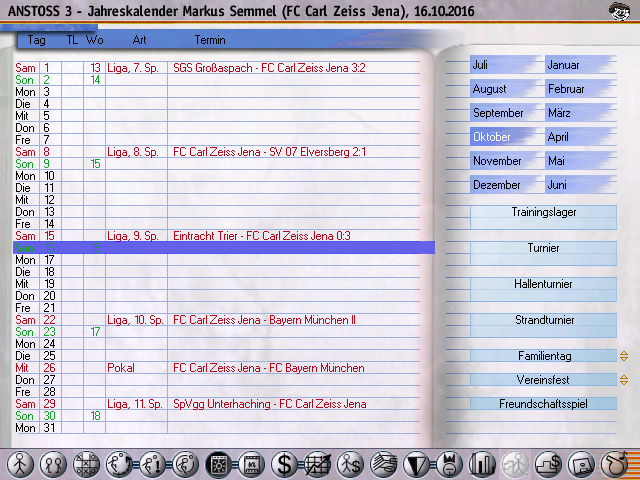This screenshot has height=480, width=640.
Task: Switch calendar to Juni
Action: pyautogui.click(x=580, y=185)
